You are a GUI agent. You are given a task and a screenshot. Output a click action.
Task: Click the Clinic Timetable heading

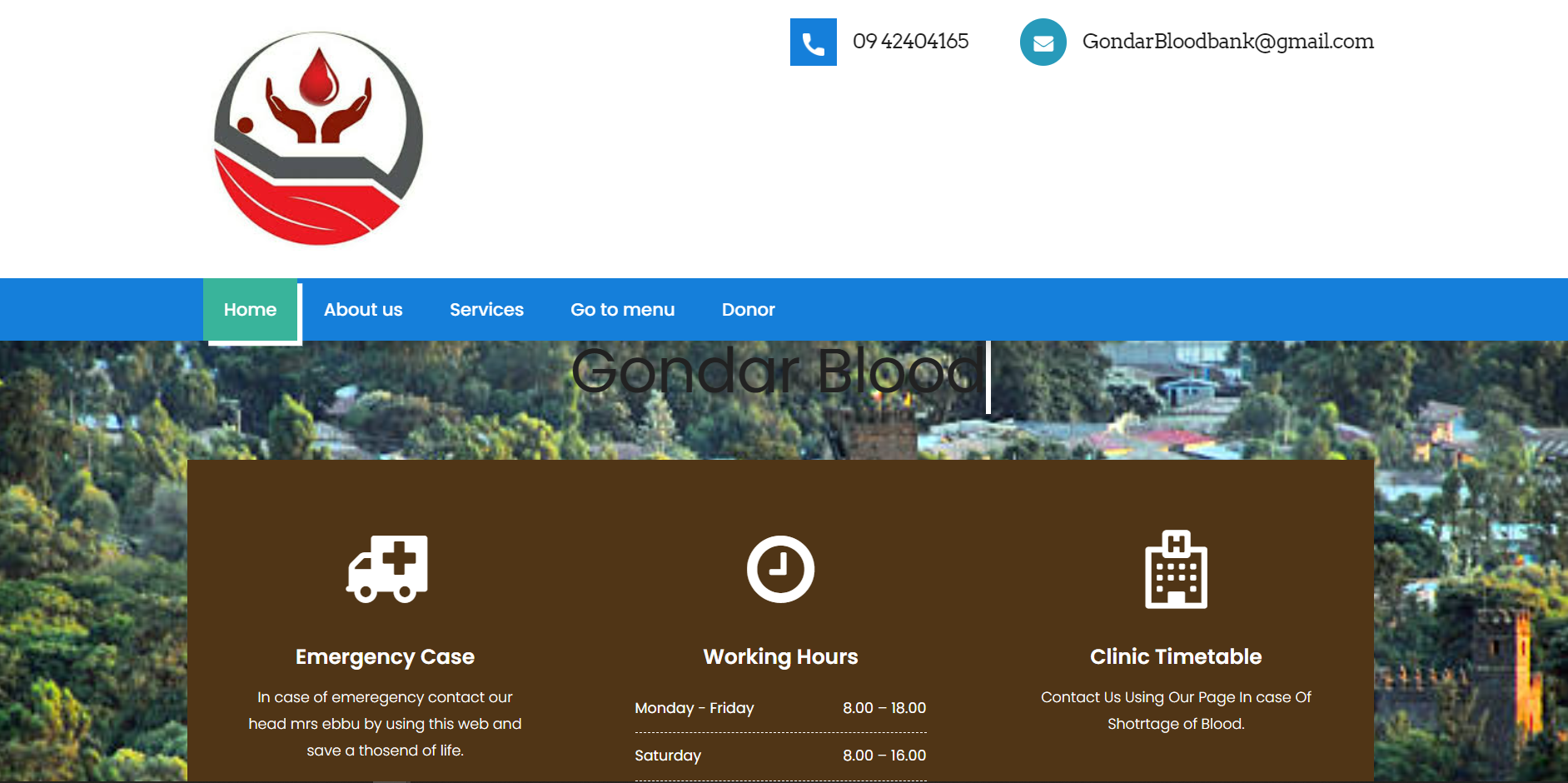pos(1176,656)
